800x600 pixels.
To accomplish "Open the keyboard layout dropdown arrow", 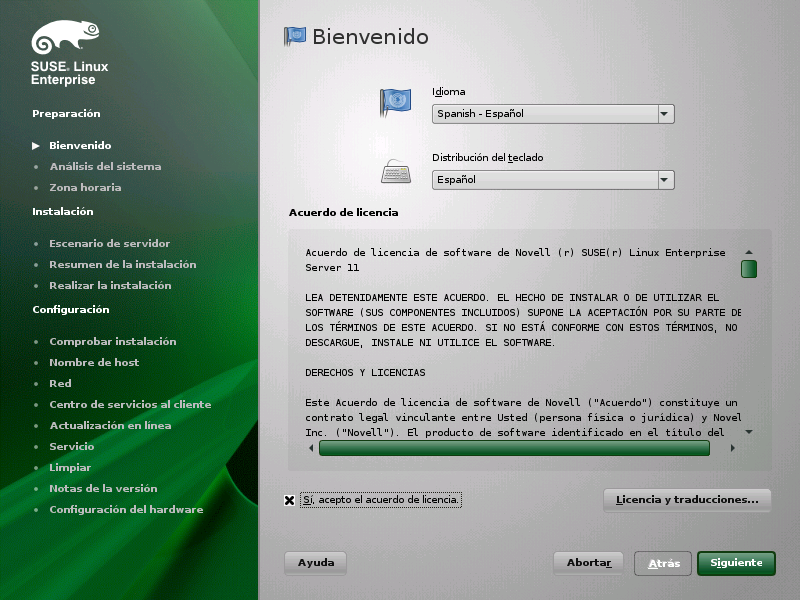I will click(x=664, y=180).
